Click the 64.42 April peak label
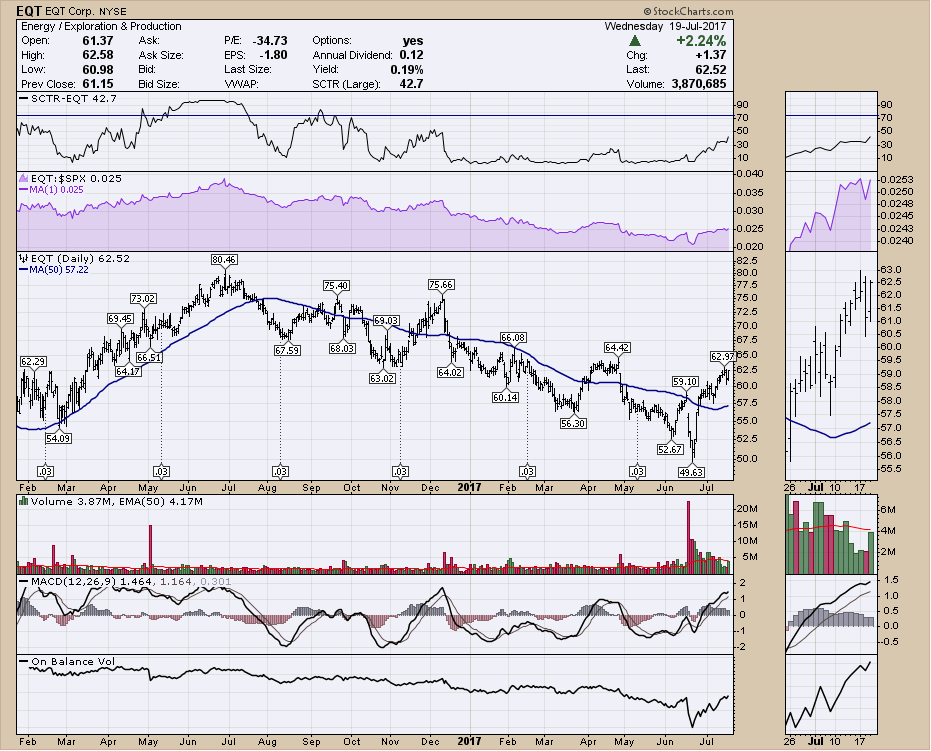931x751 pixels. pyautogui.click(x=617, y=347)
